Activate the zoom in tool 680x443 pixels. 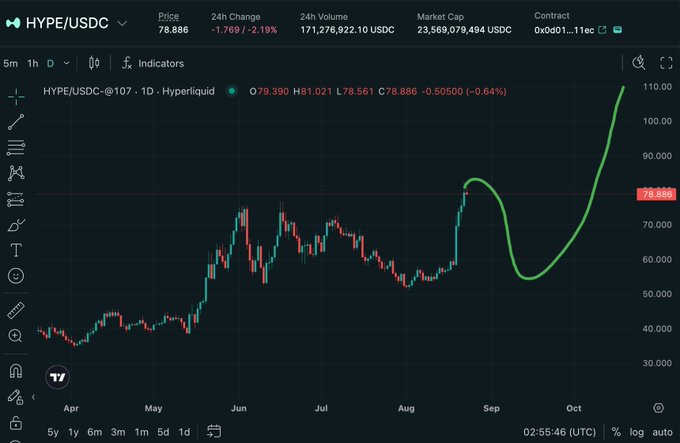click(16, 336)
